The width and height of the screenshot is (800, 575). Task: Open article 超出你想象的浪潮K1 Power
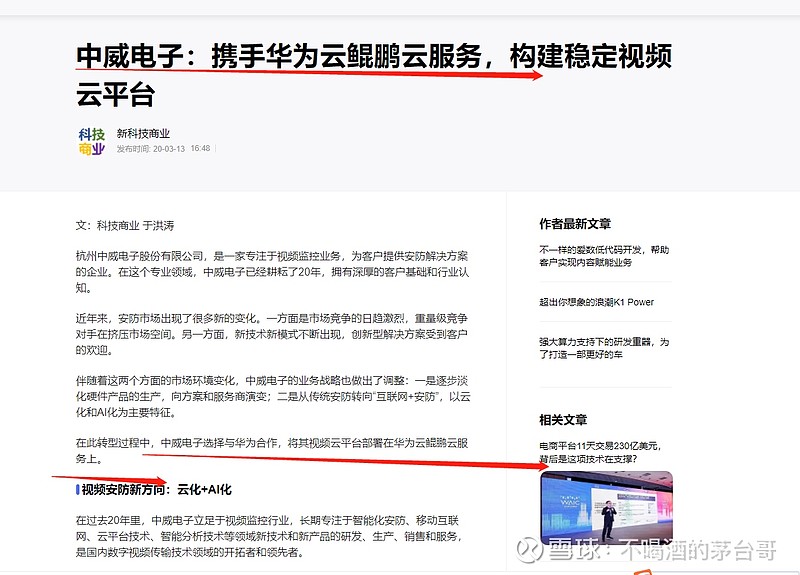click(596, 302)
